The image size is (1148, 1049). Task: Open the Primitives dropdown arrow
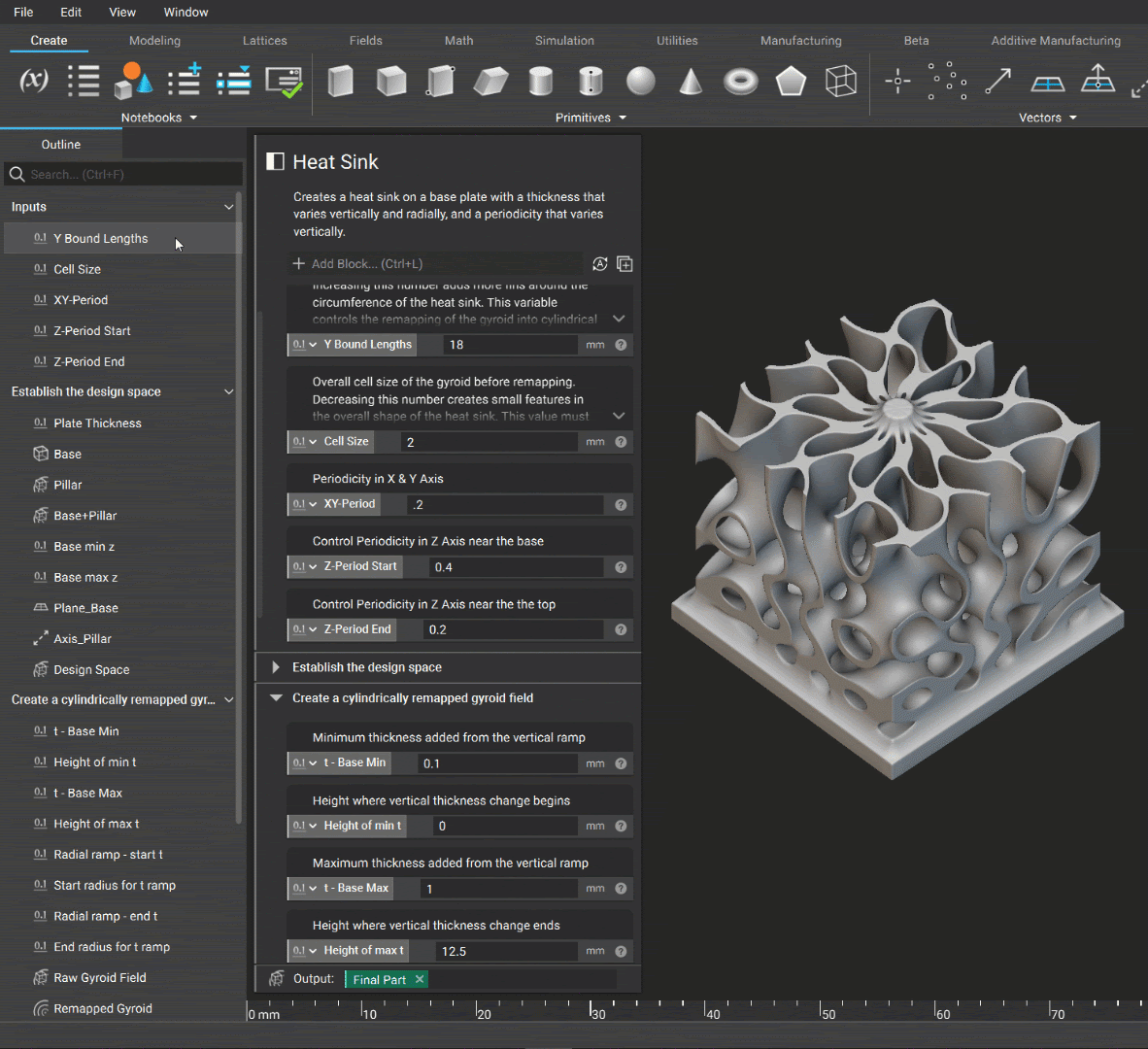624,118
